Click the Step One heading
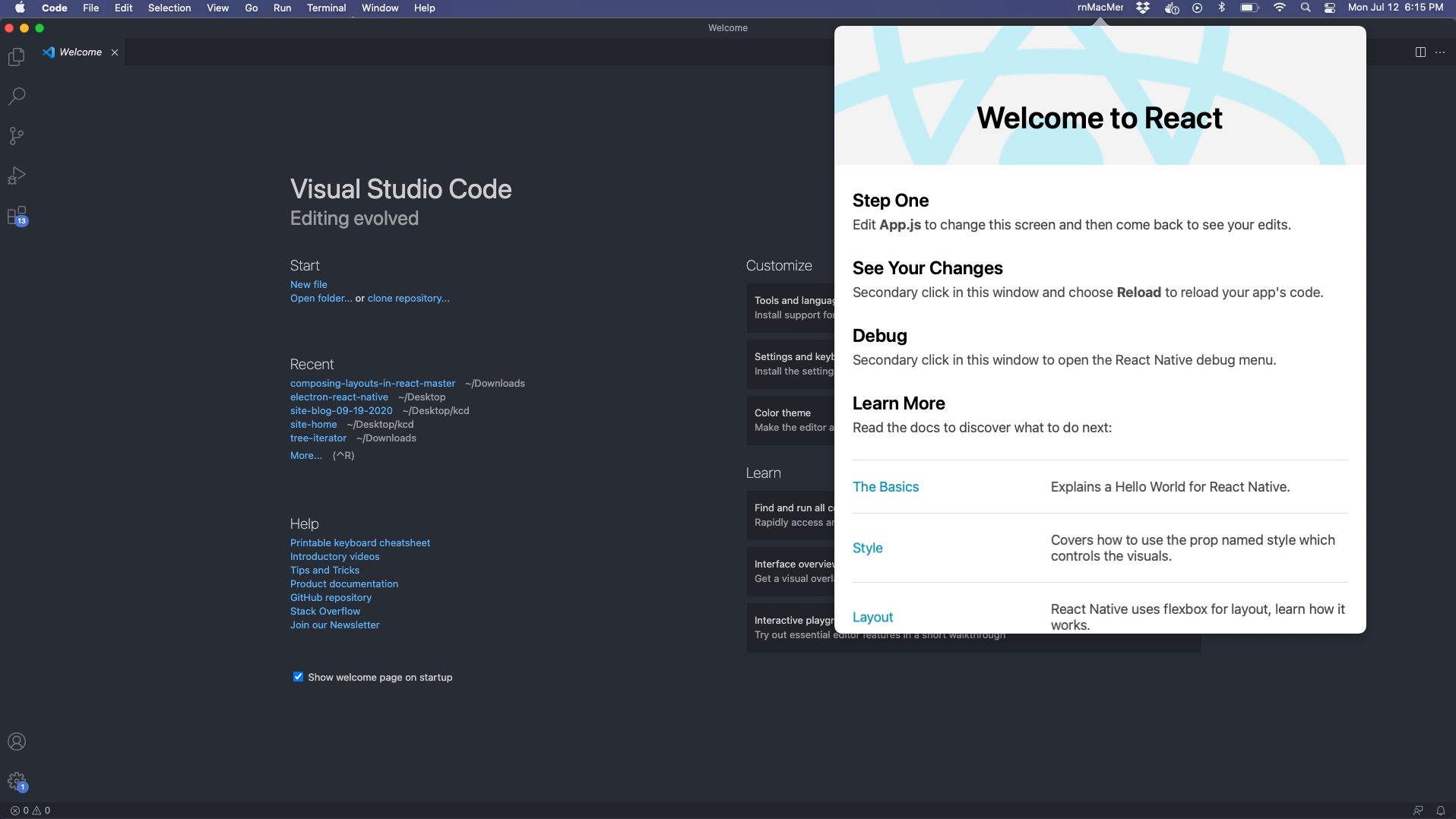 (x=891, y=201)
